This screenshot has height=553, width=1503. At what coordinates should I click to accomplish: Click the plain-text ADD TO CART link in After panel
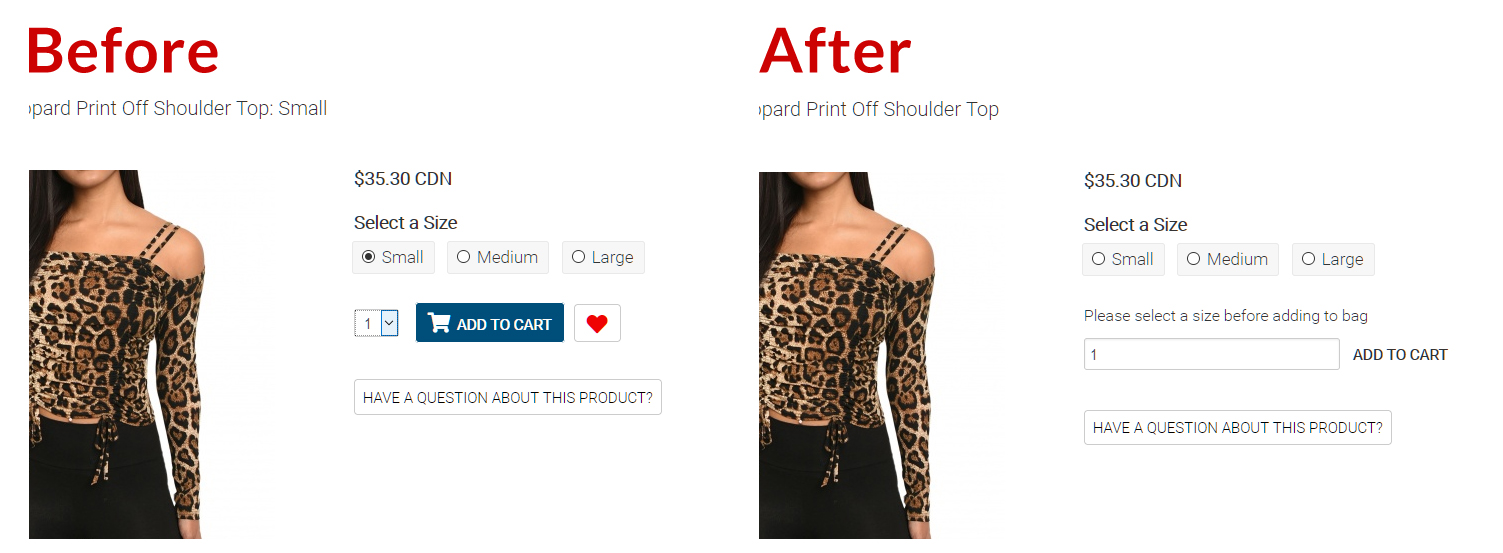(x=1400, y=354)
